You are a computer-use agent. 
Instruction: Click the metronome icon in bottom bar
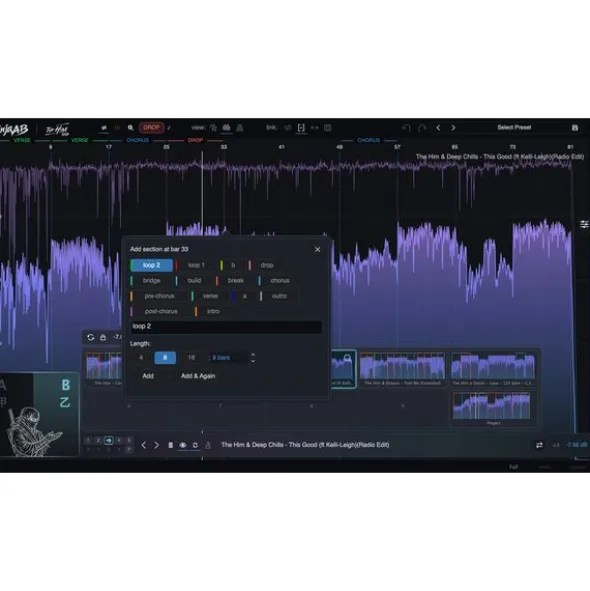208,446
